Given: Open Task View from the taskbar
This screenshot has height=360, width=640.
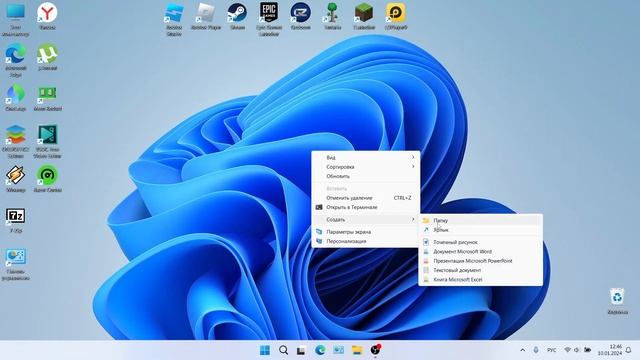Looking at the screenshot, I should (x=301, y=350).
